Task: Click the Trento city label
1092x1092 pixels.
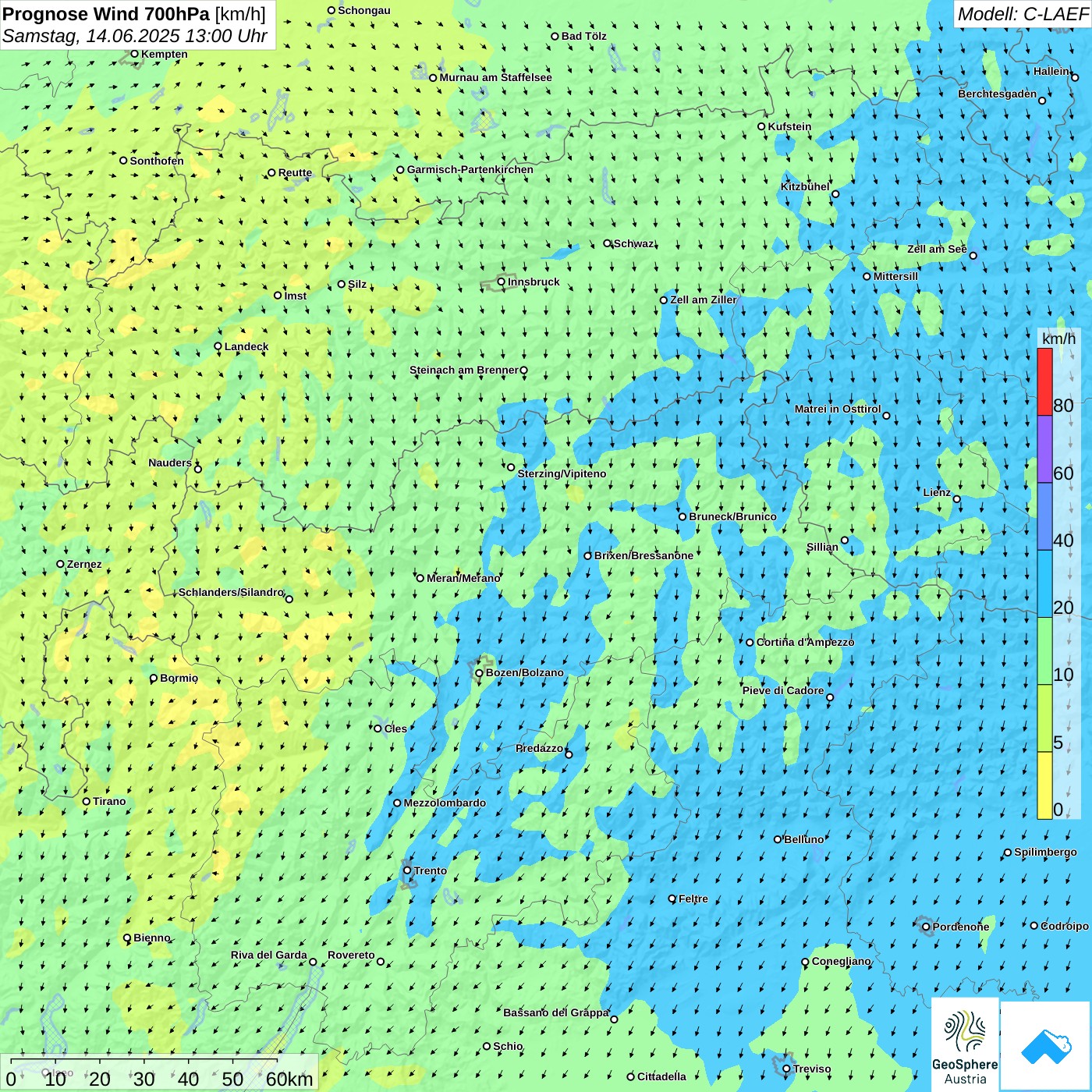Action: coord(431,870)
